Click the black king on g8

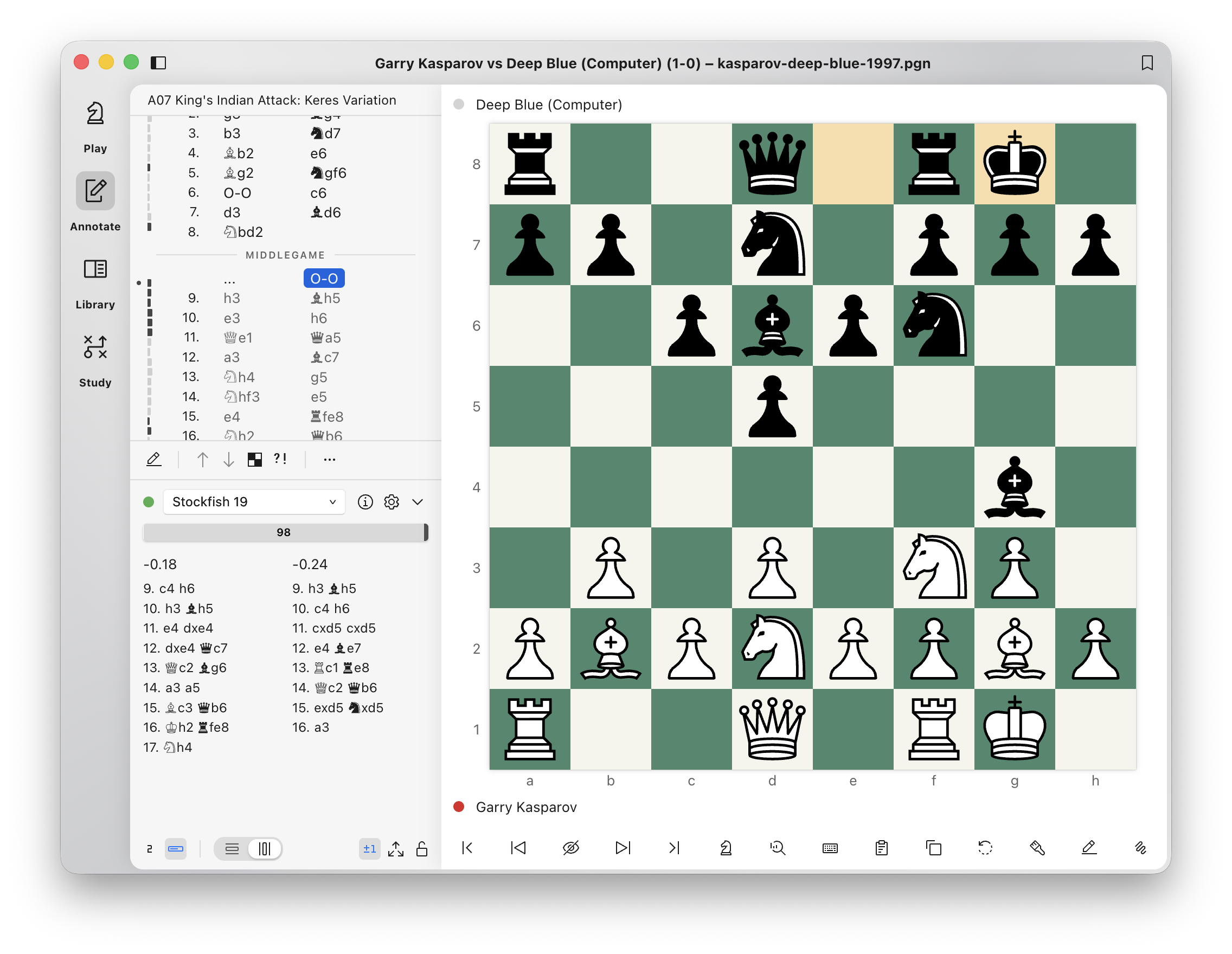(x=1015, y=164)
